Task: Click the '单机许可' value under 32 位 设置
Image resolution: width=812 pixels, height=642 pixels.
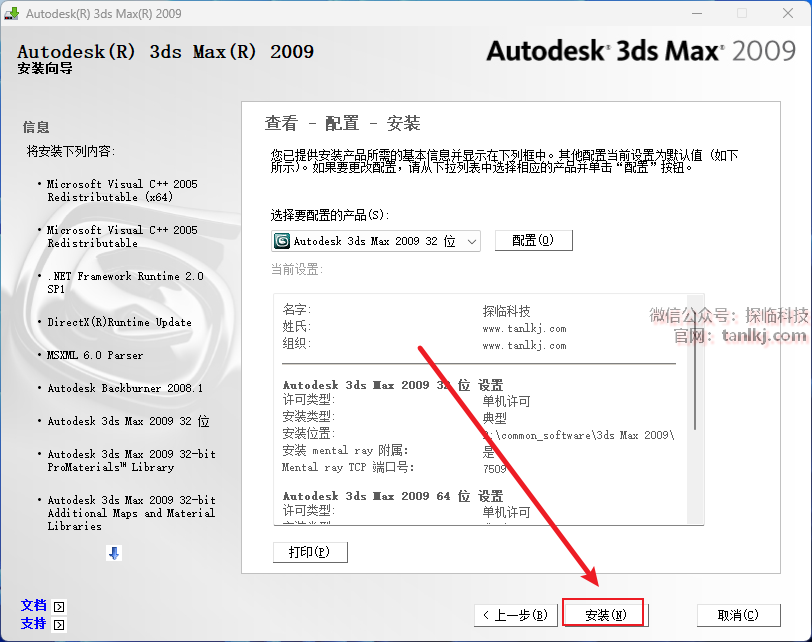Action: click(506, 401)
